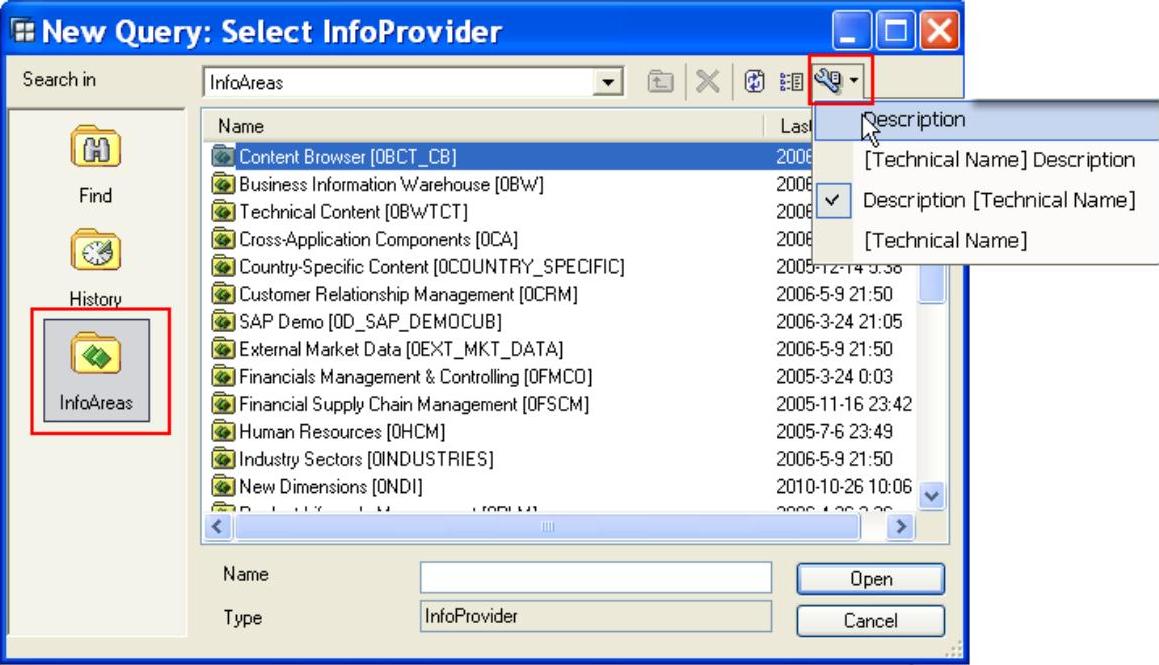Click the Cancel button
The image size is (1159, 665).
click(871, 621)
